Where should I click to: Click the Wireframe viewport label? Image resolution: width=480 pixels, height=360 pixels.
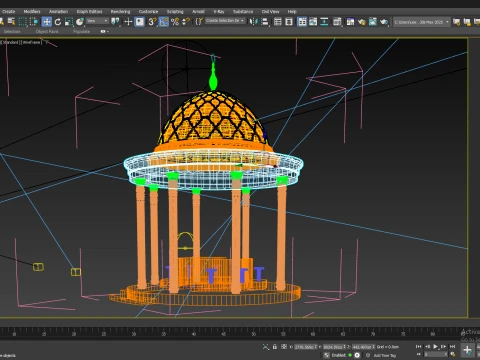point(31,42)
